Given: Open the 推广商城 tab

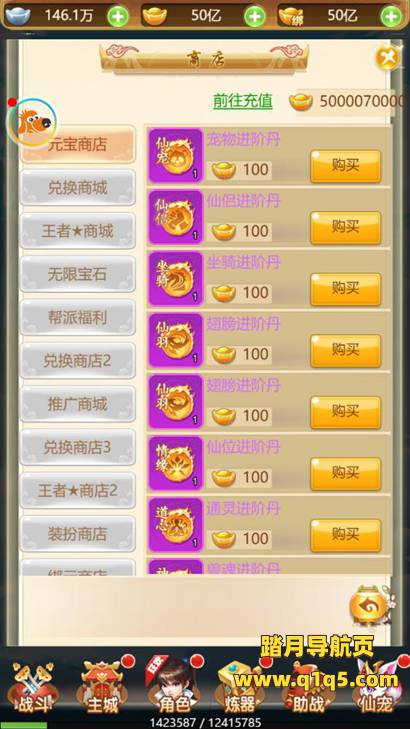Looking at the screenshot, I should (x=78, y=404).
